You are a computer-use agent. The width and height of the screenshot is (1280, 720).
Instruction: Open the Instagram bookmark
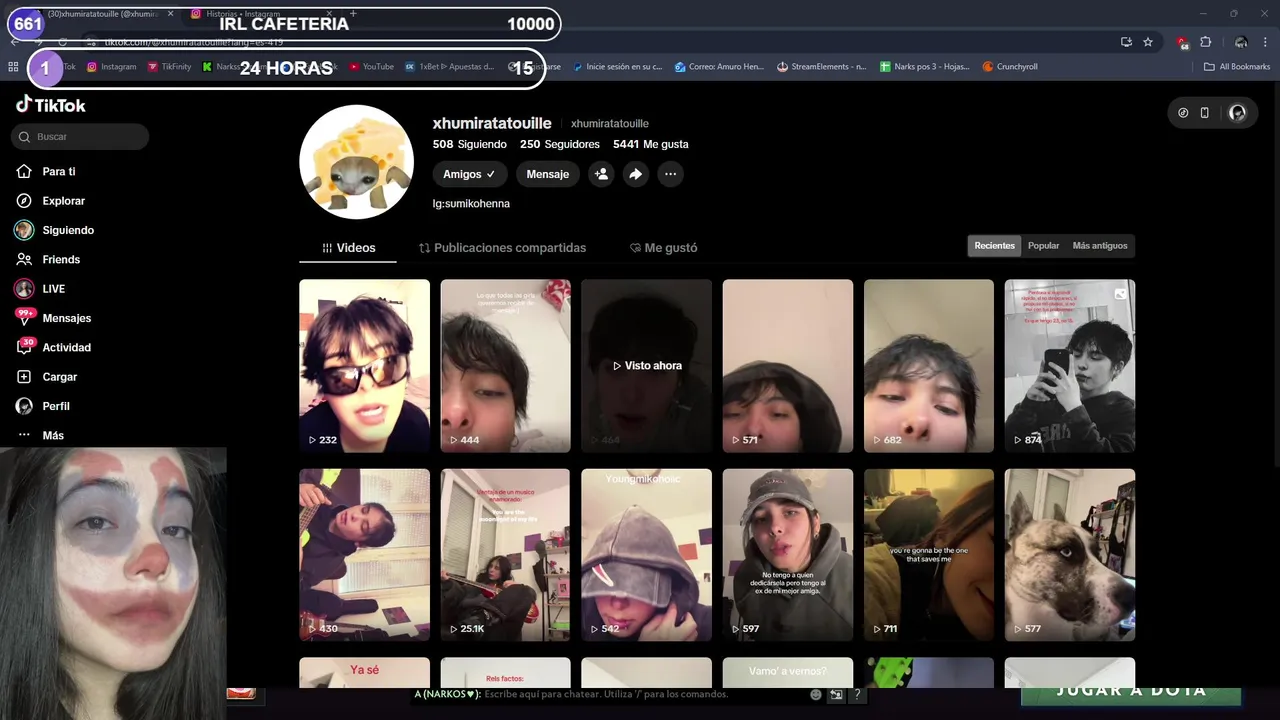[x=112, y=67]
